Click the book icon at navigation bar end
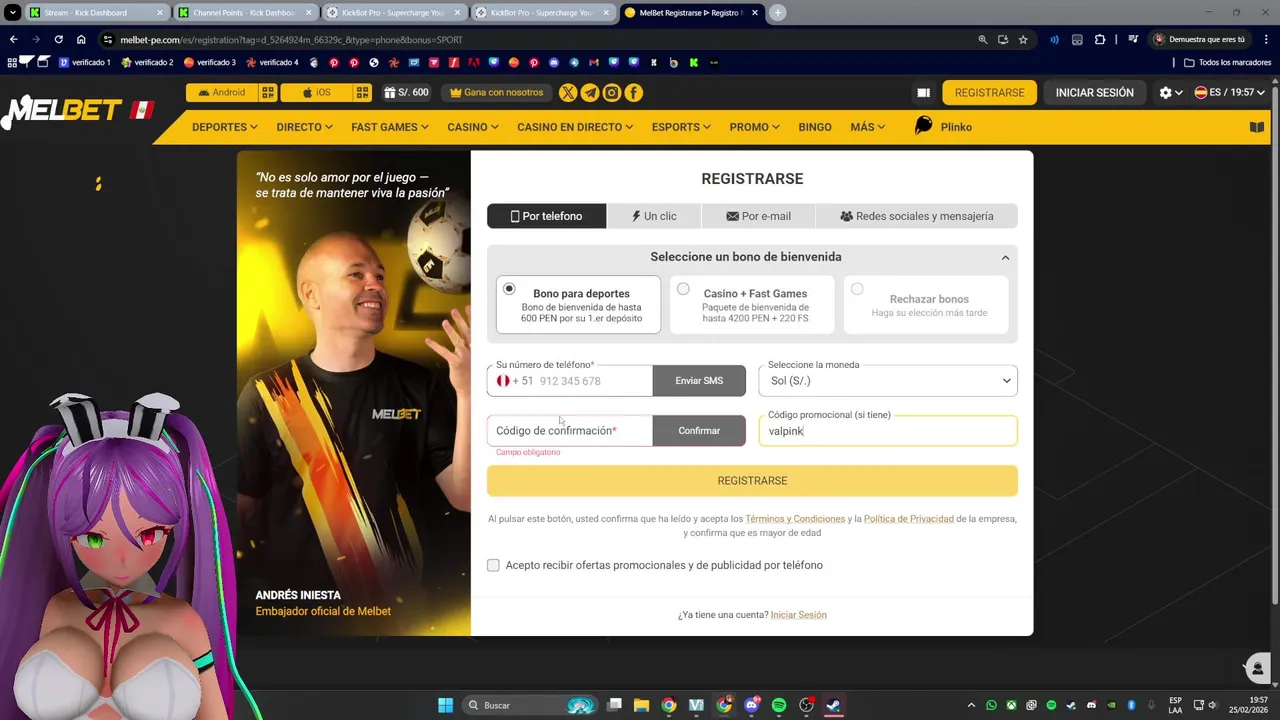Image resolution: width=1280 pixels, height=720 pixels. pos(1257,127)
